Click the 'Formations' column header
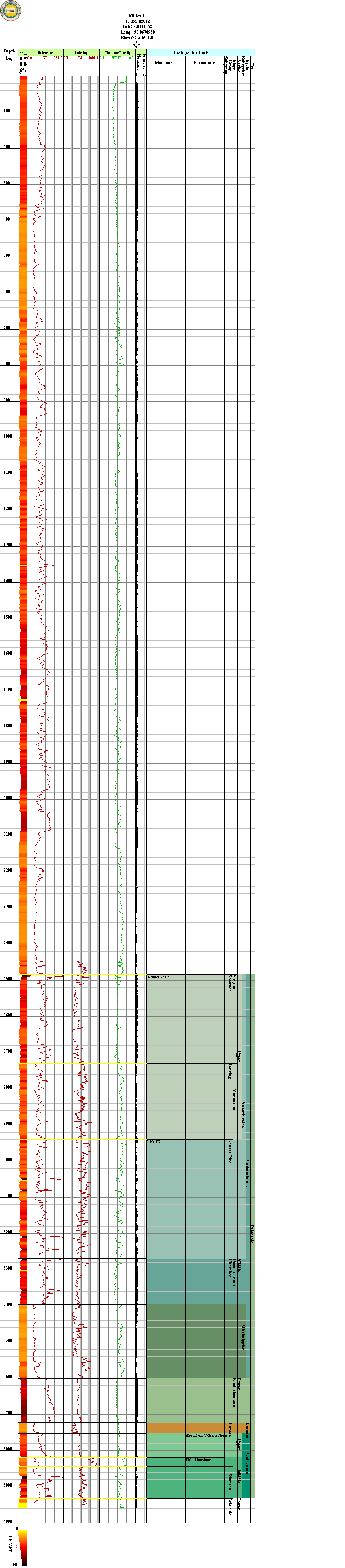The height and width of the screenshot is (1568, 345). pyautogui.click(x=205, y=63)
